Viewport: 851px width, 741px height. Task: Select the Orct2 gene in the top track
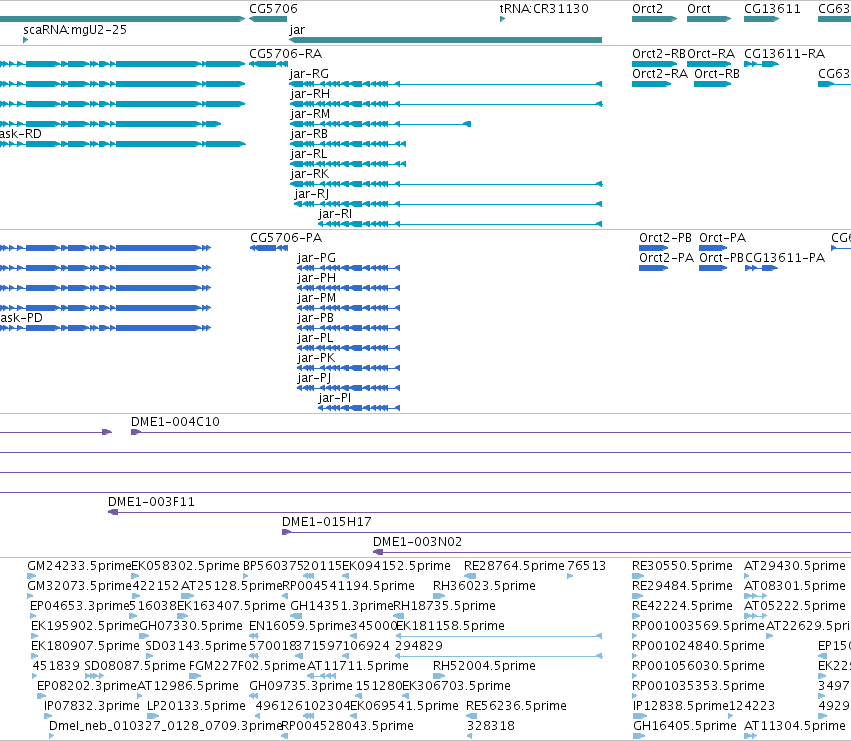[x=655, y=19]
